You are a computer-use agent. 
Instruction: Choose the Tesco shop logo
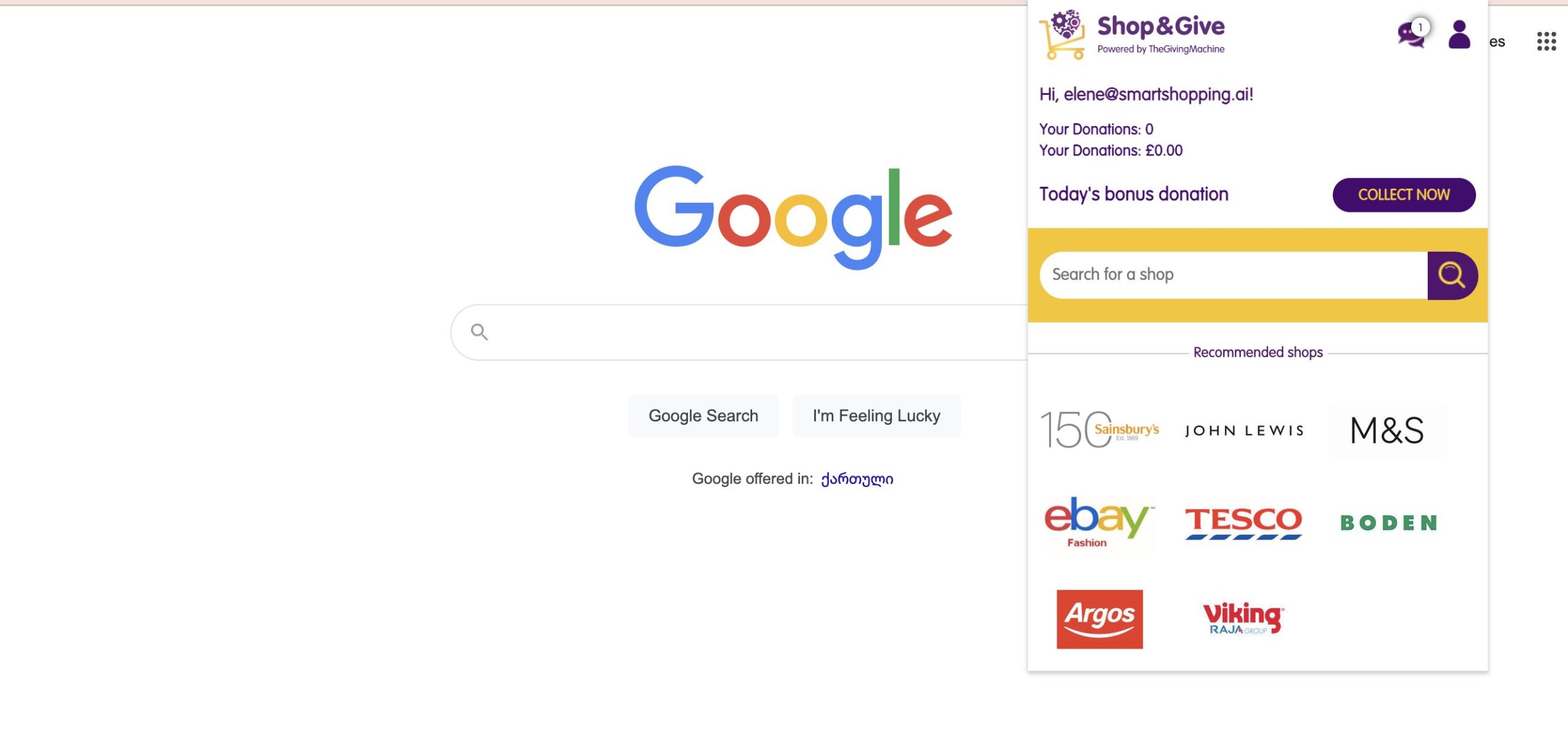pyautogui.click(x=1243, y=522)
